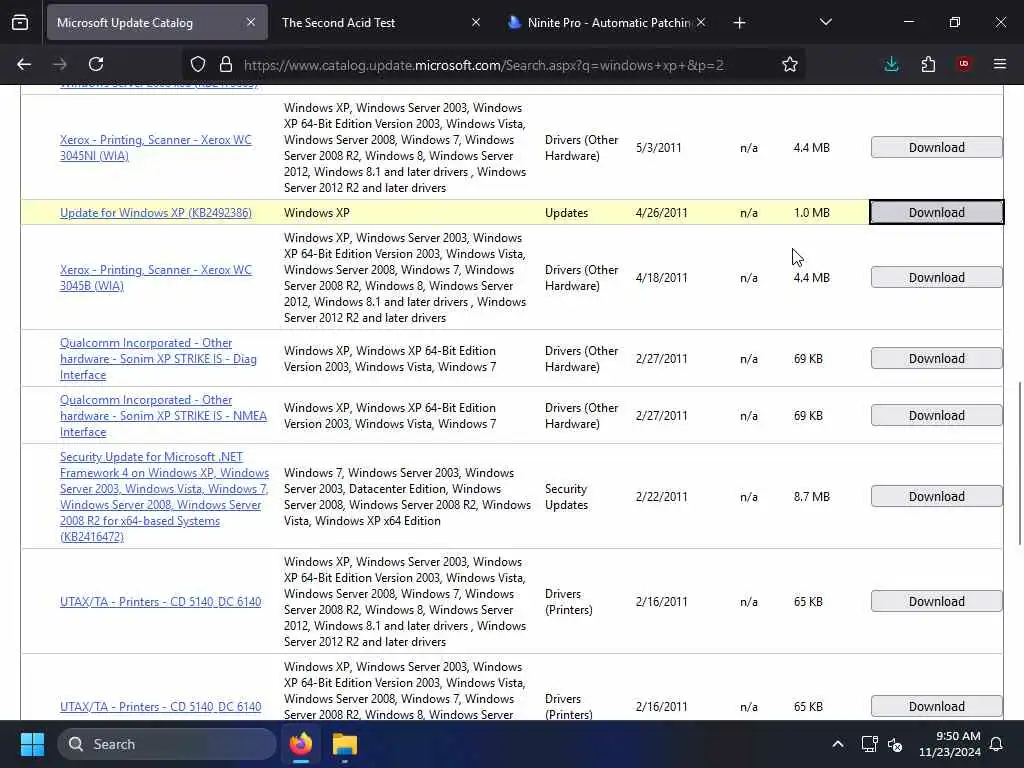List all tabs dropdown arrow
The width and height of the screenshot is (1024, 768).
click(x=825, y=22)
